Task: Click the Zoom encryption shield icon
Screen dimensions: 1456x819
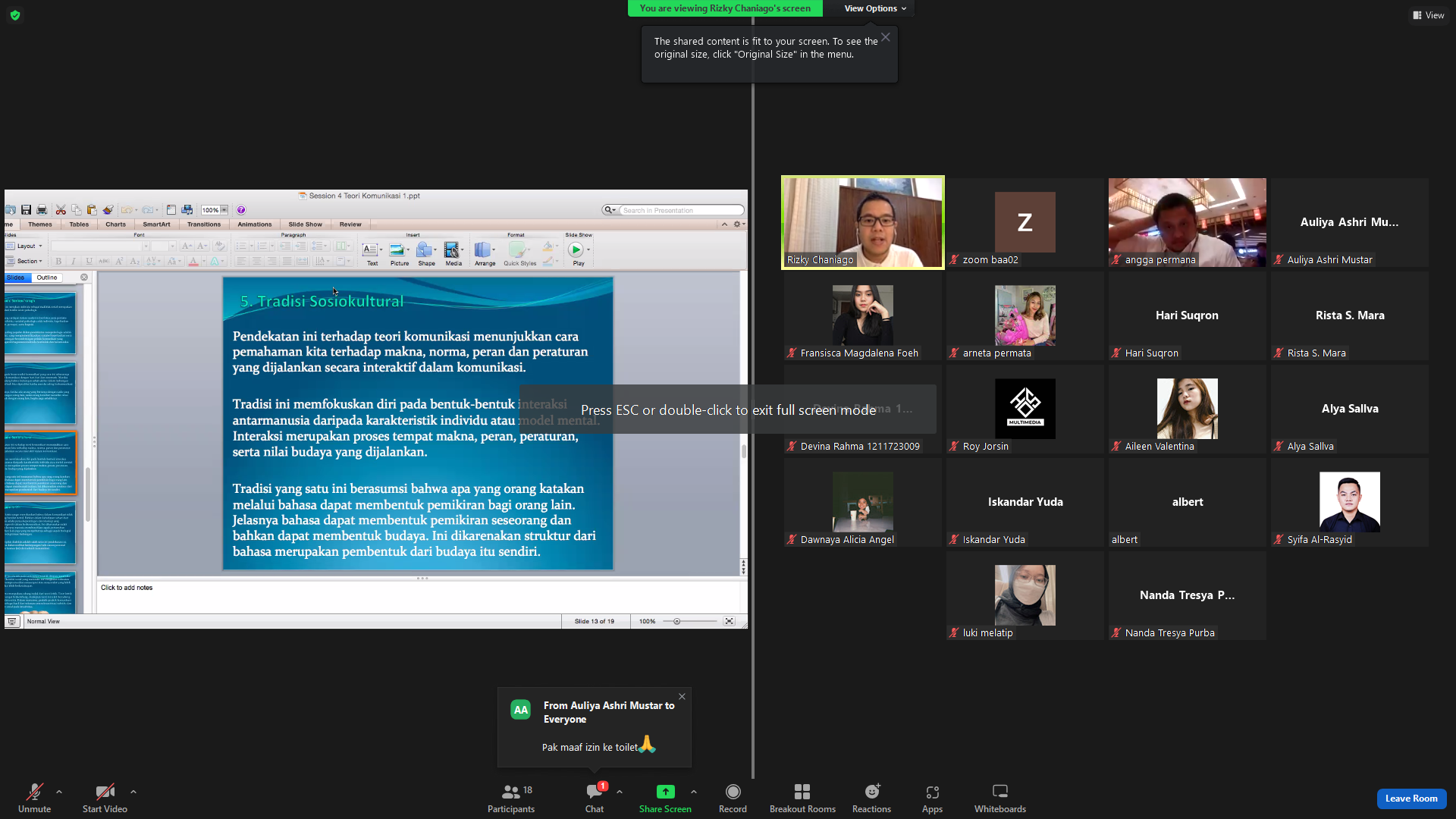Action: pyautogui.click(x=15, y=15)
